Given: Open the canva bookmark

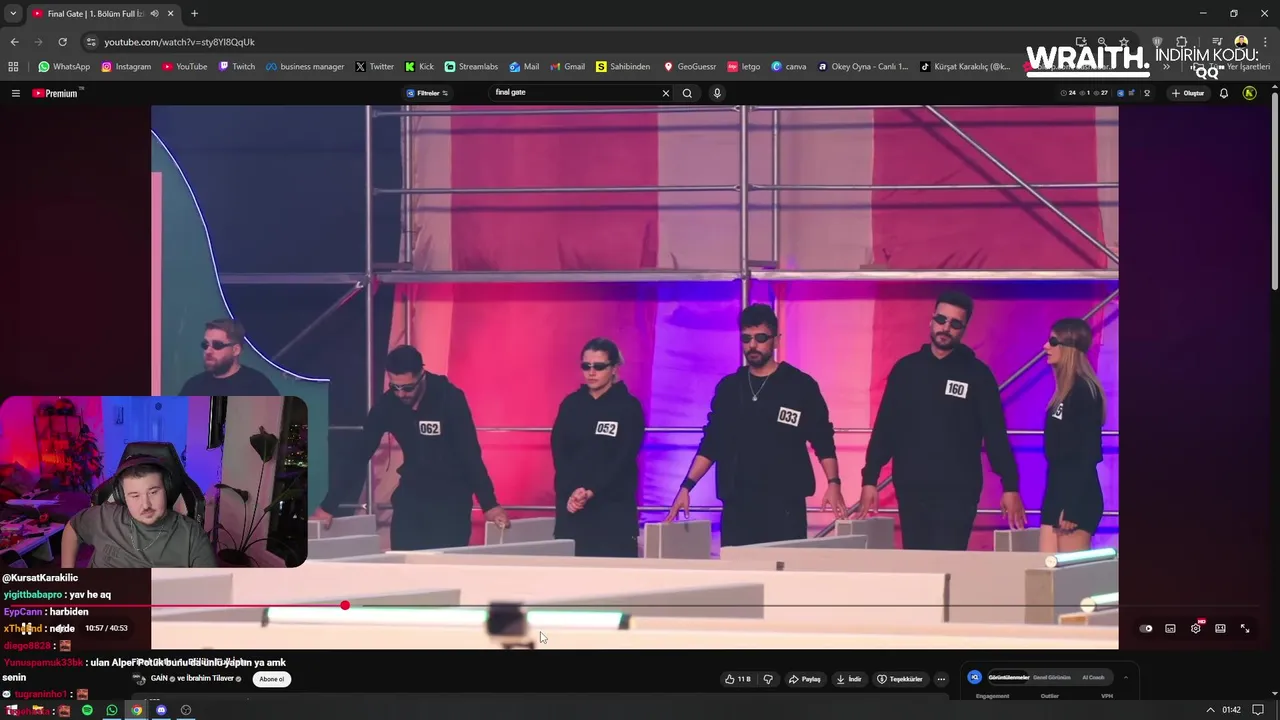Looking at the screenshot, I should pyautogui.click(x=788, y=67).
